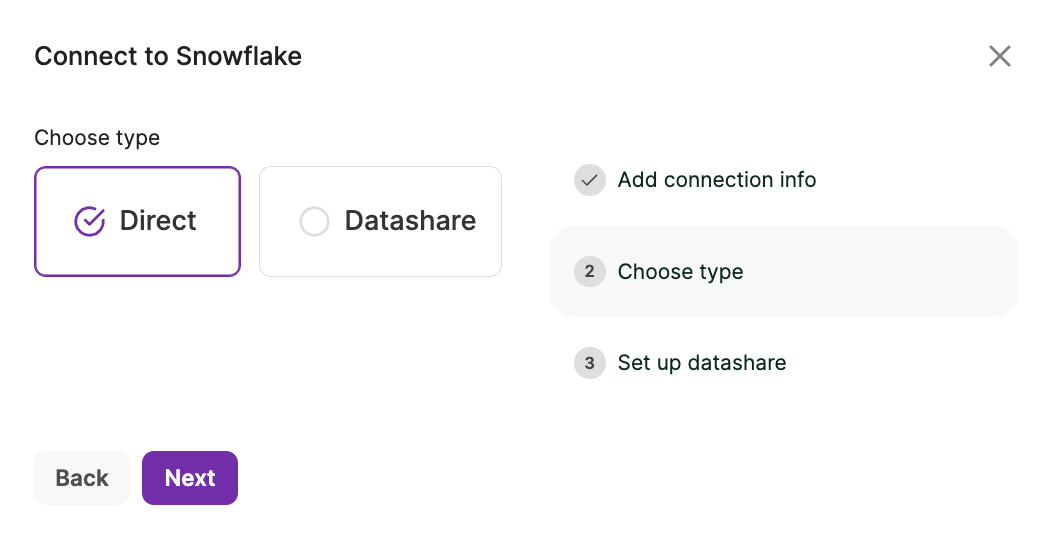The image size is (1044, 538).
Task: Click the purple checkmark icon on Direct
Action: (x=90, y=221)
